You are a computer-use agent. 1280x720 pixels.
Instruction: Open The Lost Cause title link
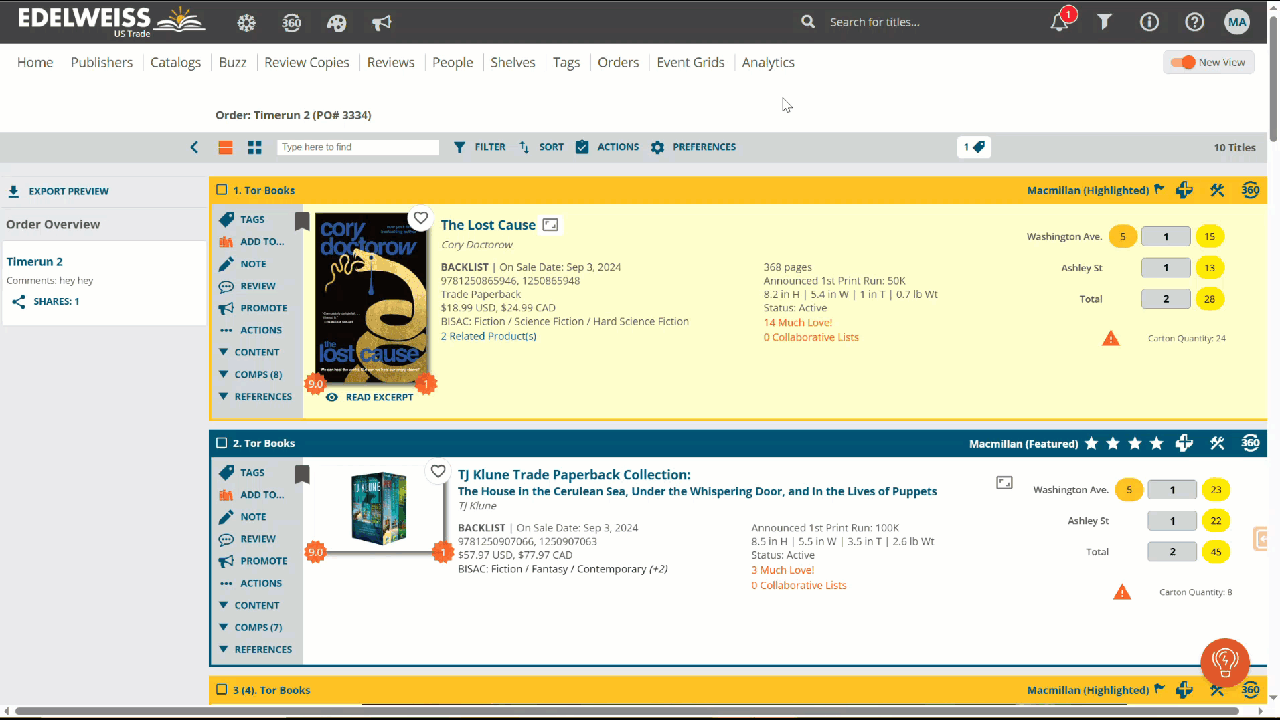coord(488,225)
